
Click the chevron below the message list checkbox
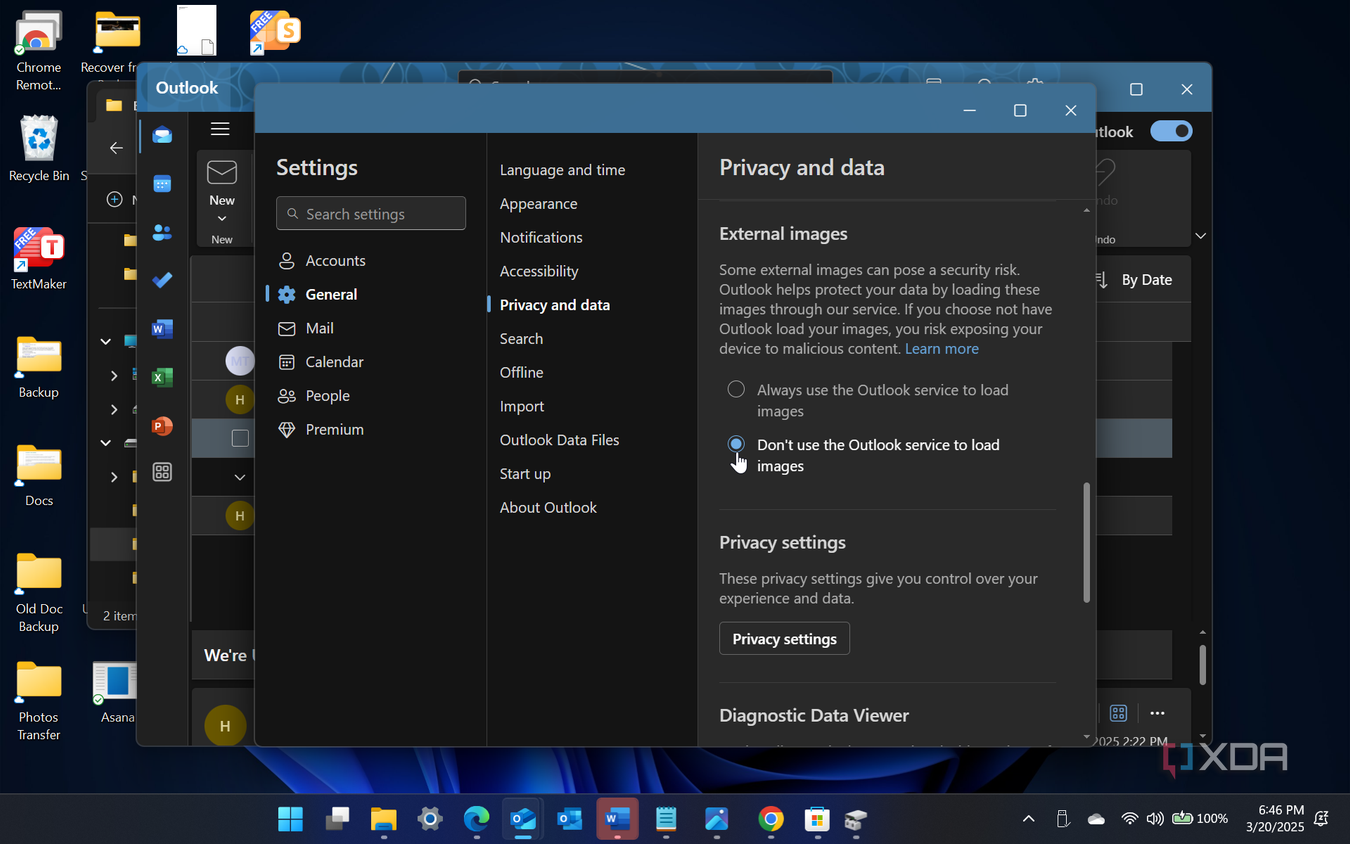click(x=240, y=477)
